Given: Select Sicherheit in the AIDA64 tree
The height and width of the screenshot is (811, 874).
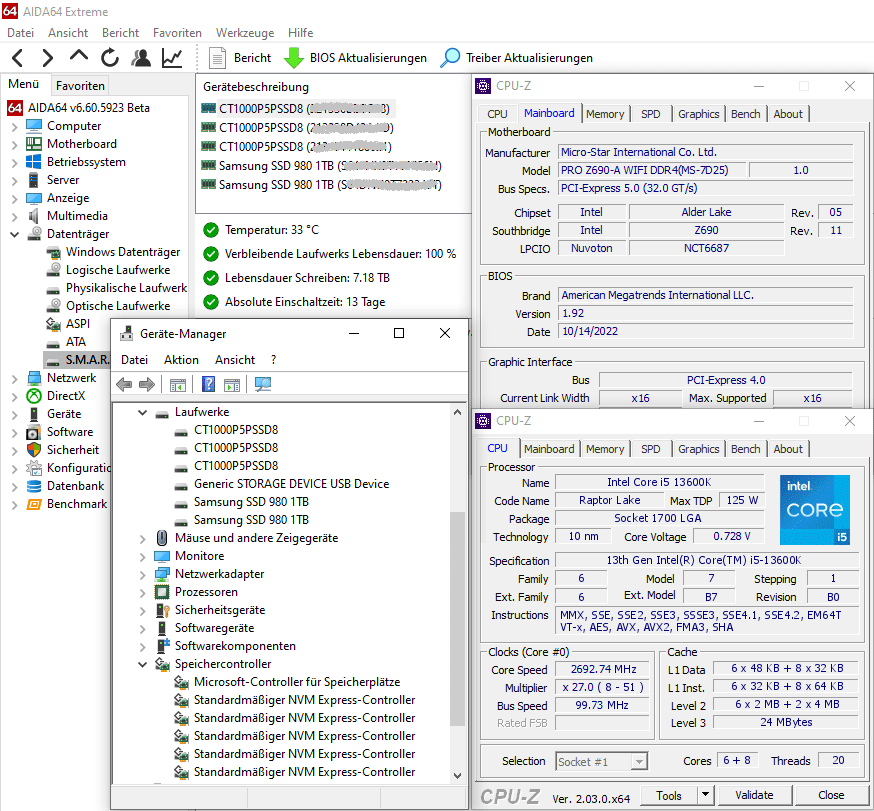Looking at the screenshot, I should point(72,450).
